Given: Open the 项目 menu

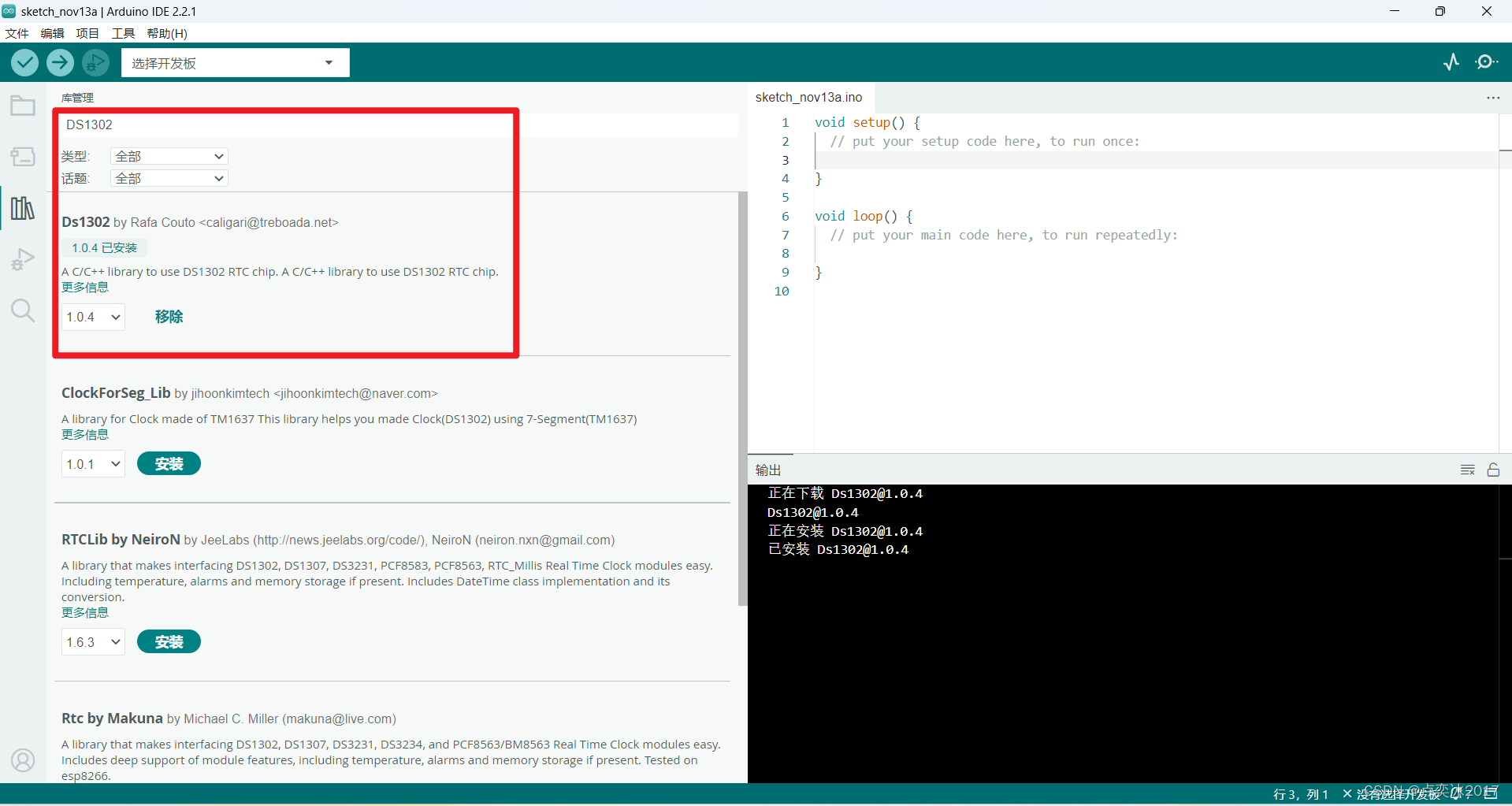Looking at the screenshot, I should (87, 33).
